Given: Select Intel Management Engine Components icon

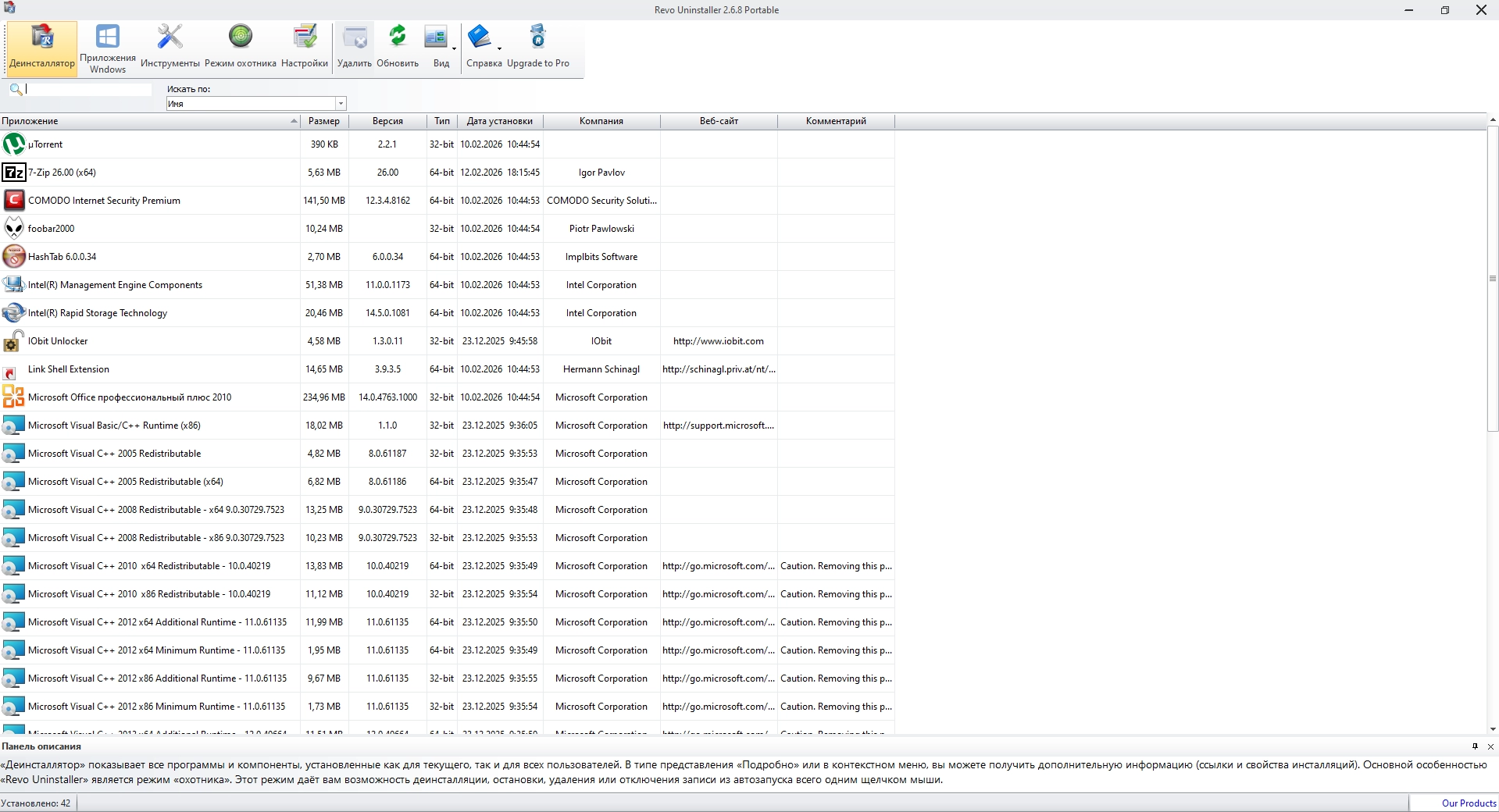Looking at the screenshot, I should (x=14, y=285).
